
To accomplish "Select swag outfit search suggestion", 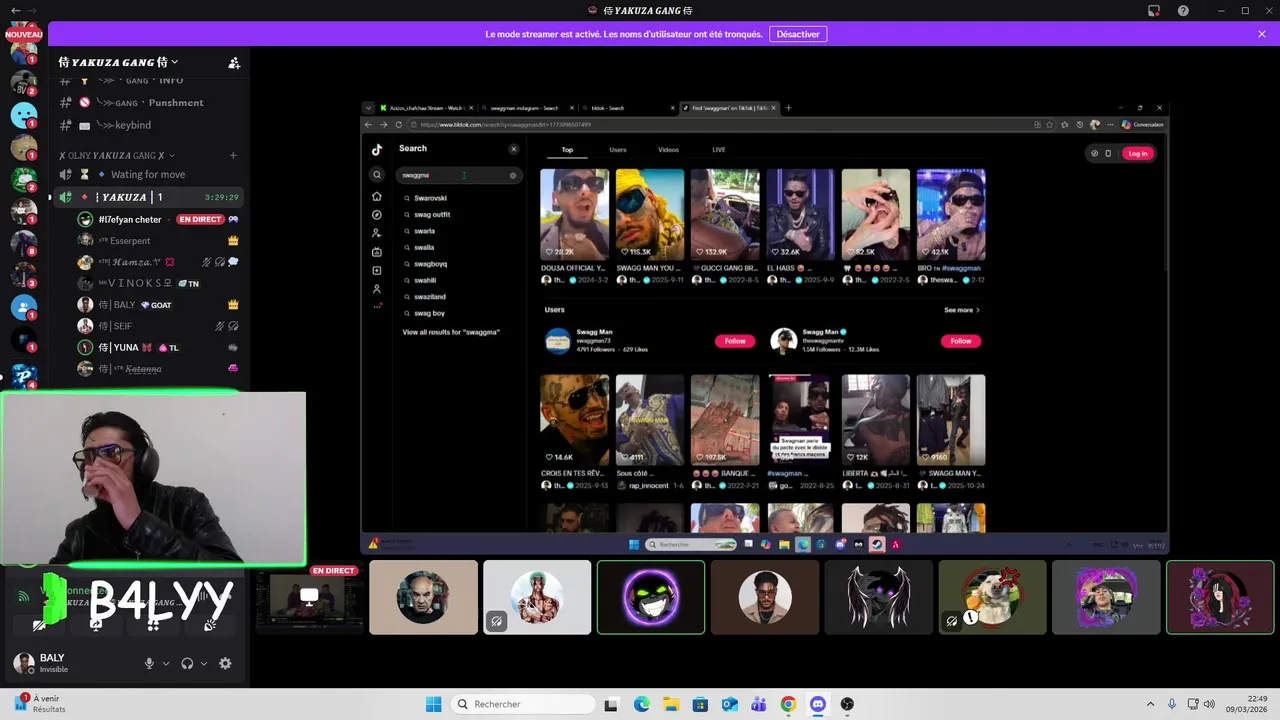I will [432, 214].
